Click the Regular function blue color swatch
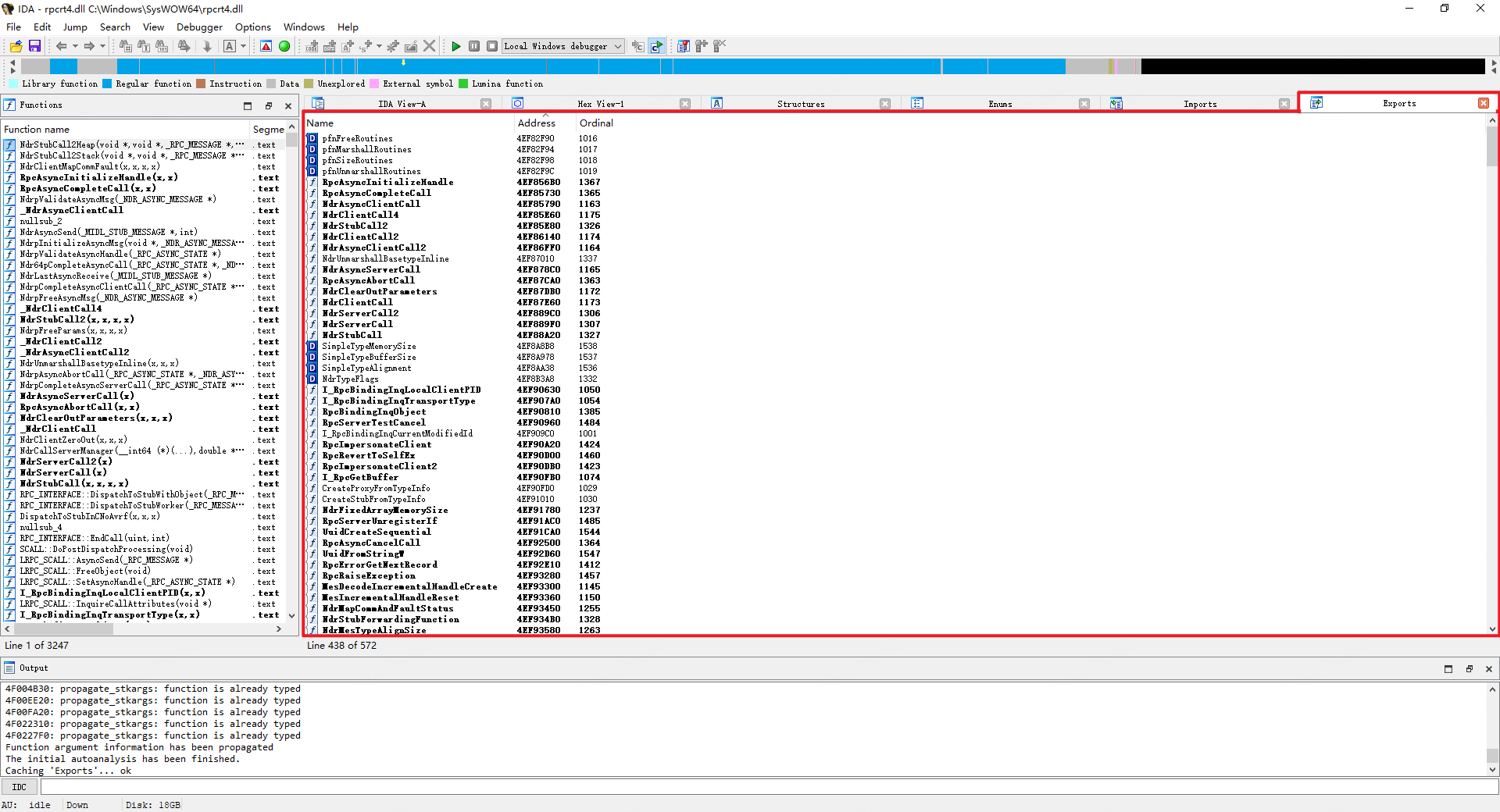Viewport: 1500px width, 812px height. 108,84
